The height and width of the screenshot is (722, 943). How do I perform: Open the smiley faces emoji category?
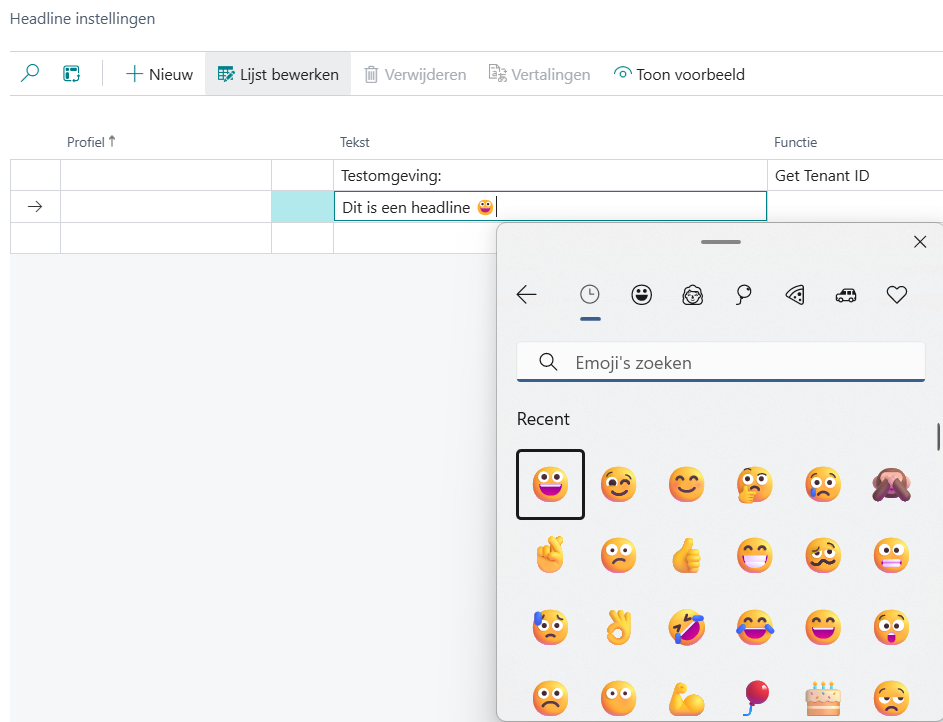641,294
